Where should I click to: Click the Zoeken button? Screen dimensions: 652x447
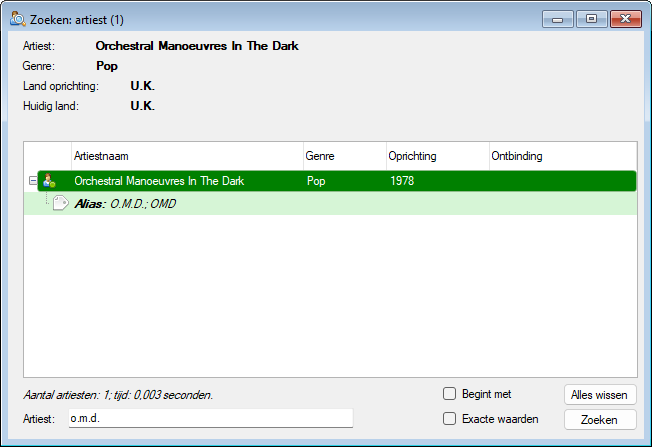pos(600,420)
